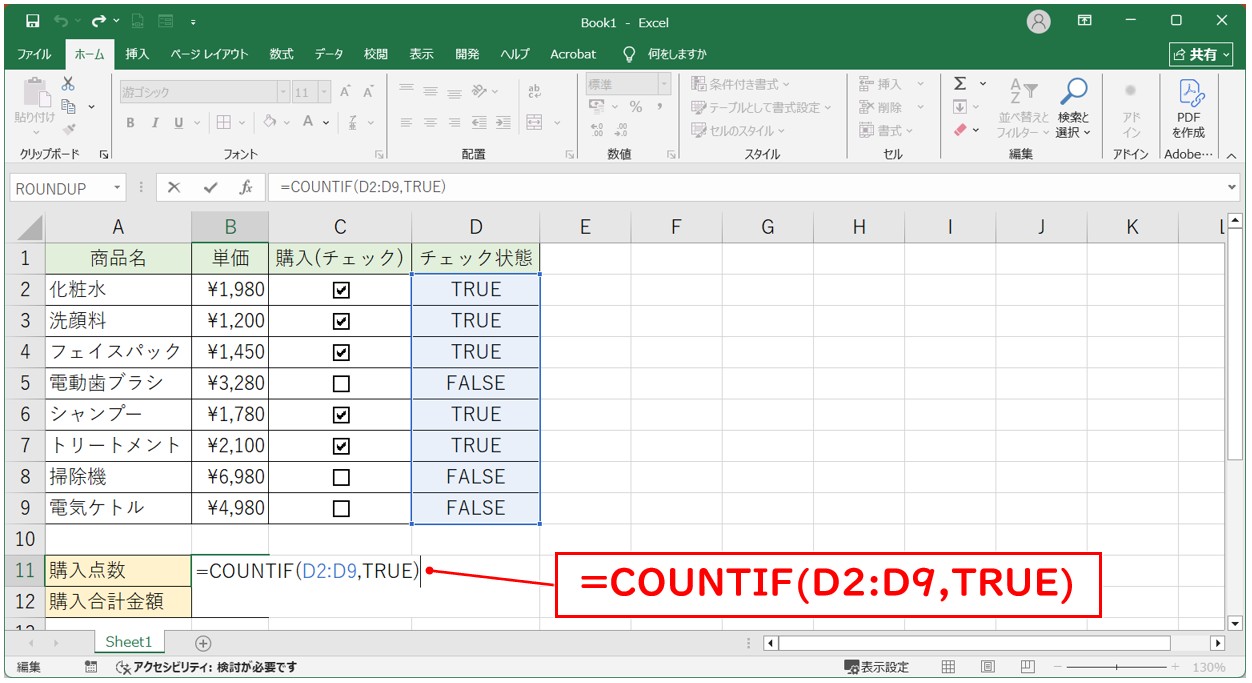1252x683 pixels.
Task: Click the Cut scissors icon
Action: click(x=68, y=84)
